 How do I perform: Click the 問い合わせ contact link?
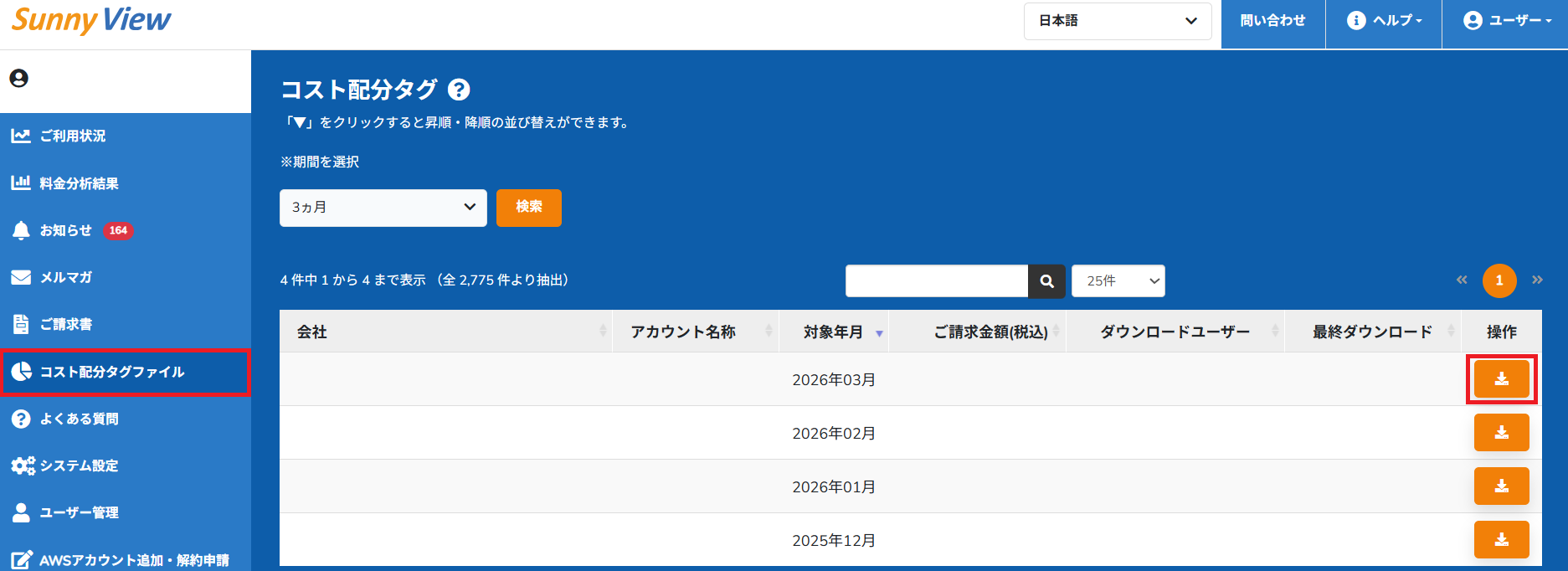point(1272,21)
